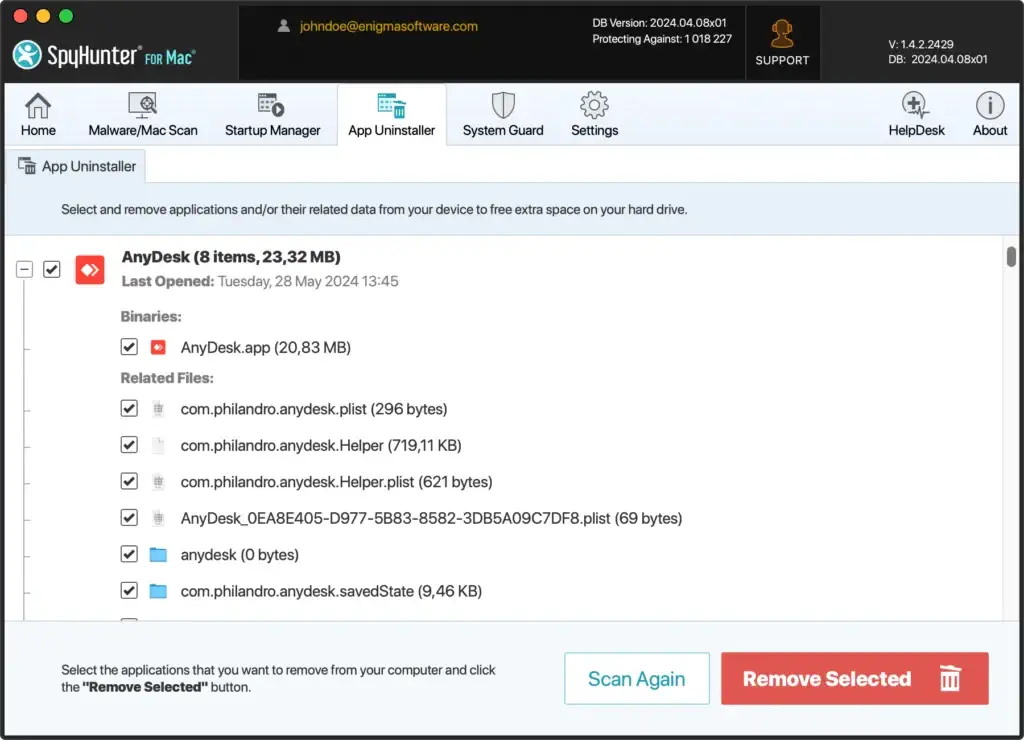Uncheck the anydesk folder entry
Screen dimensions: 1024x740
click(x=129, y=554)
